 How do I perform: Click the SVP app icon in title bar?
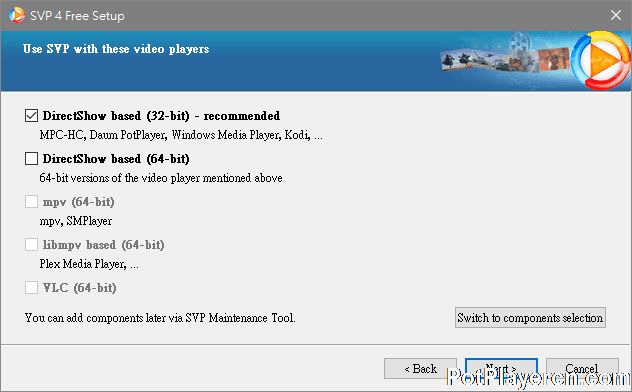pyautogui.click(x=17, y=15)
